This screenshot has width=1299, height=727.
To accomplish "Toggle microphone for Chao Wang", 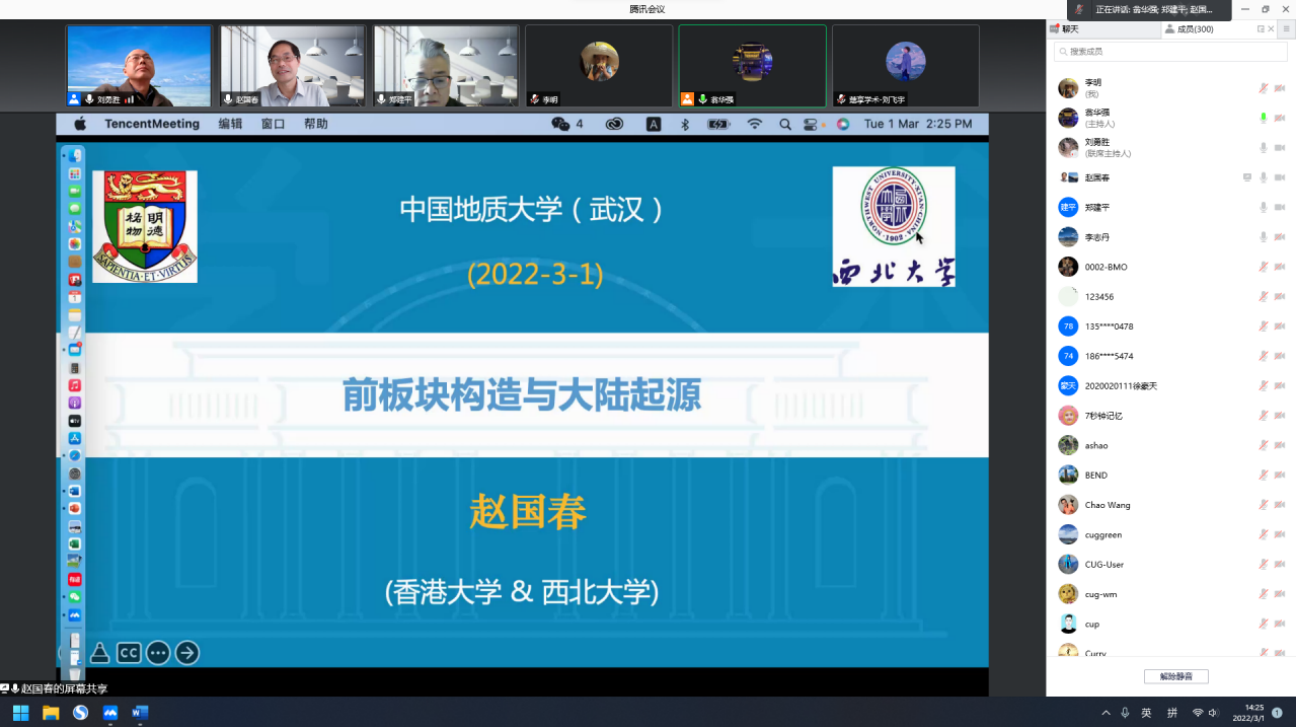I will click(x=1263, y=505).
